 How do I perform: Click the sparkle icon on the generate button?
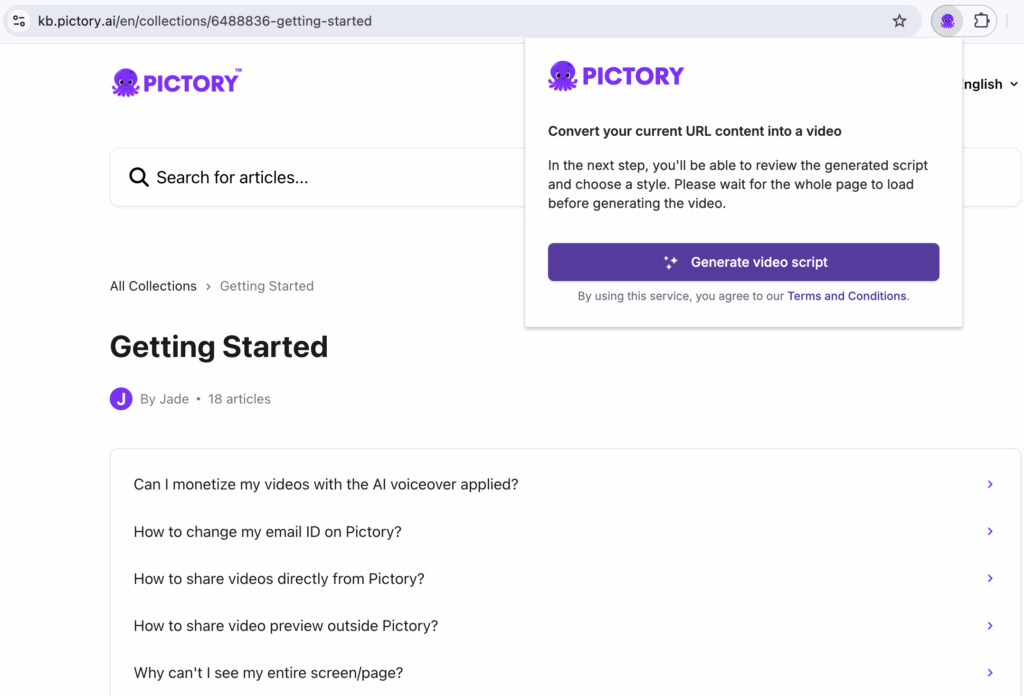point(670,261)
